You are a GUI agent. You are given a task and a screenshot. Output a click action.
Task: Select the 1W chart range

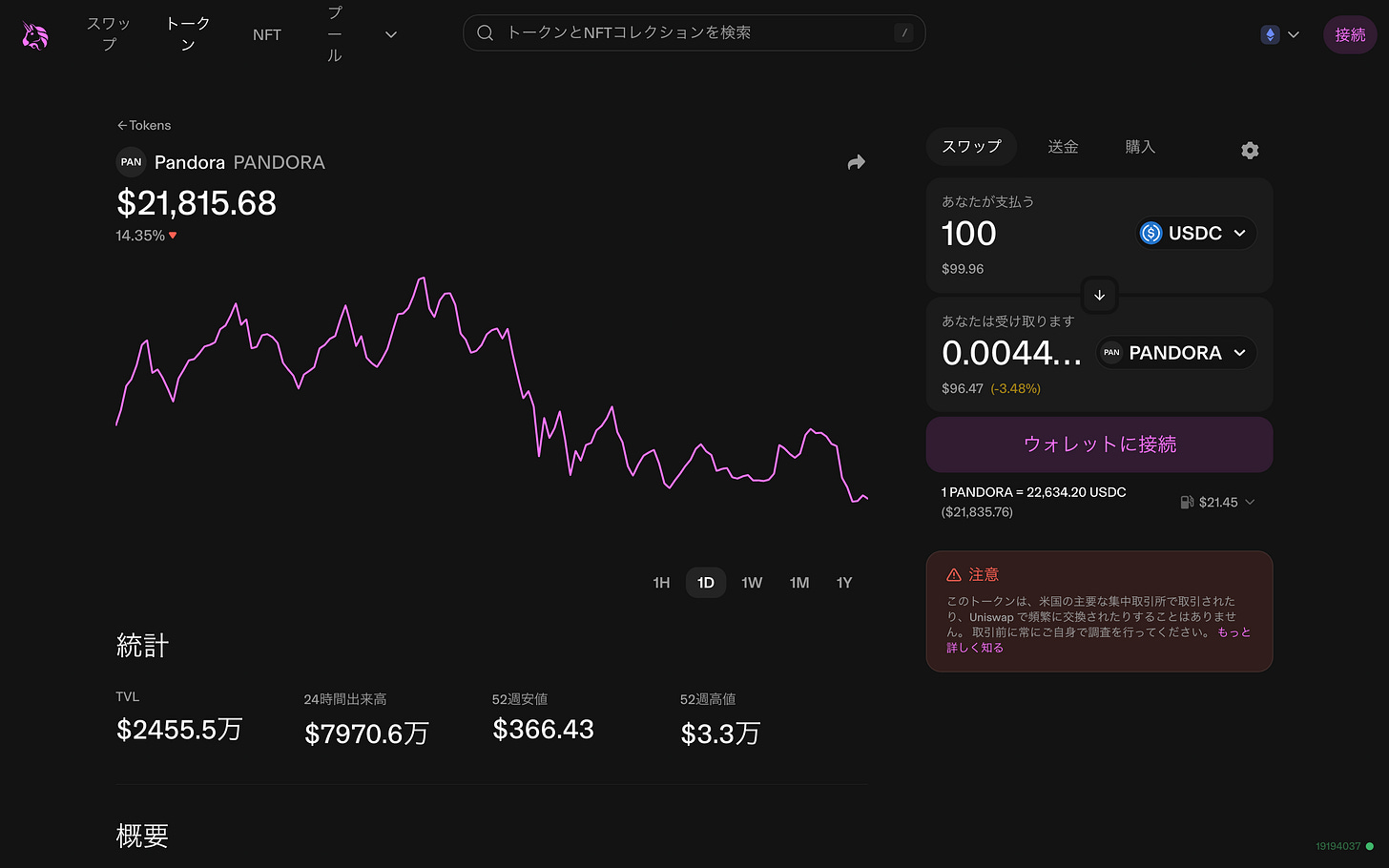click(752, 583)
